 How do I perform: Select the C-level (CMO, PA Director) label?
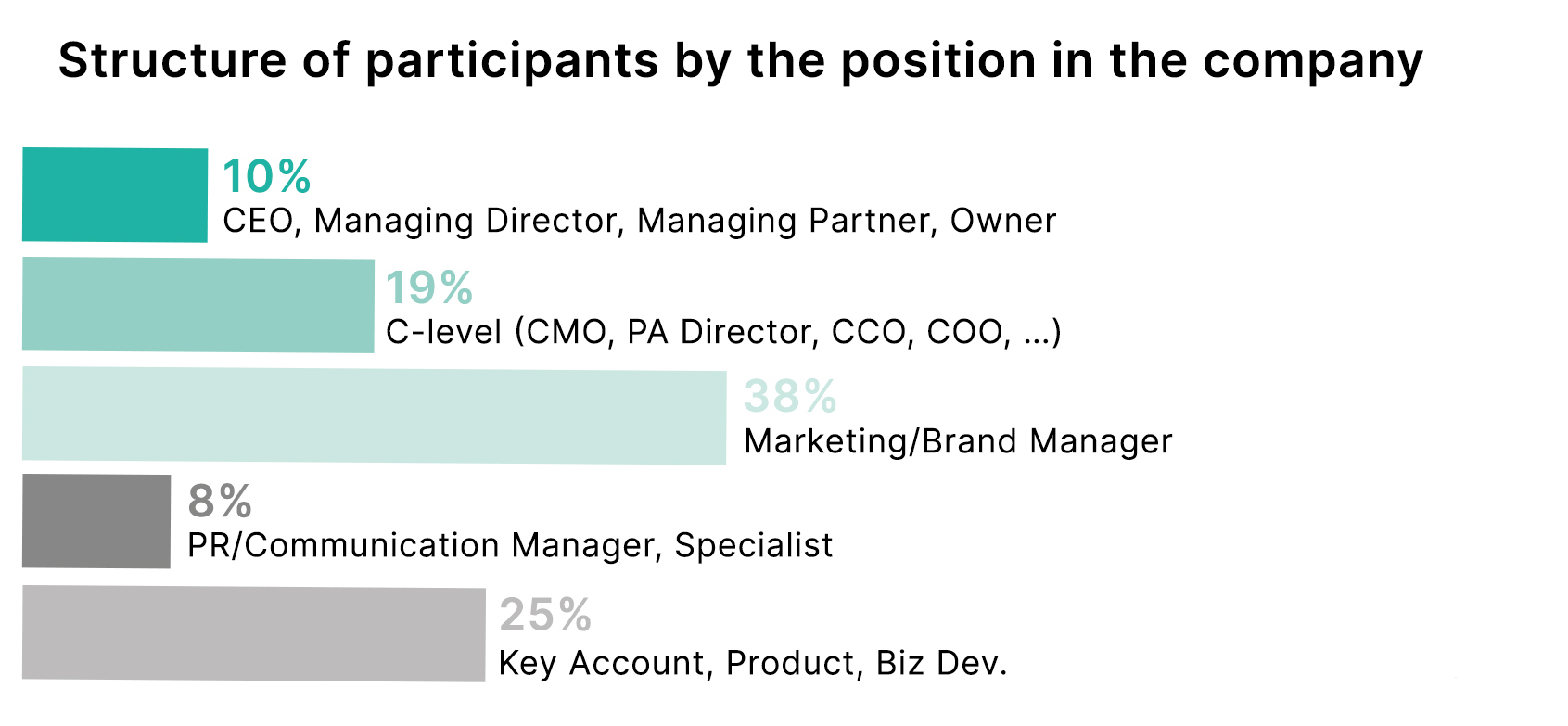point(723,332)
